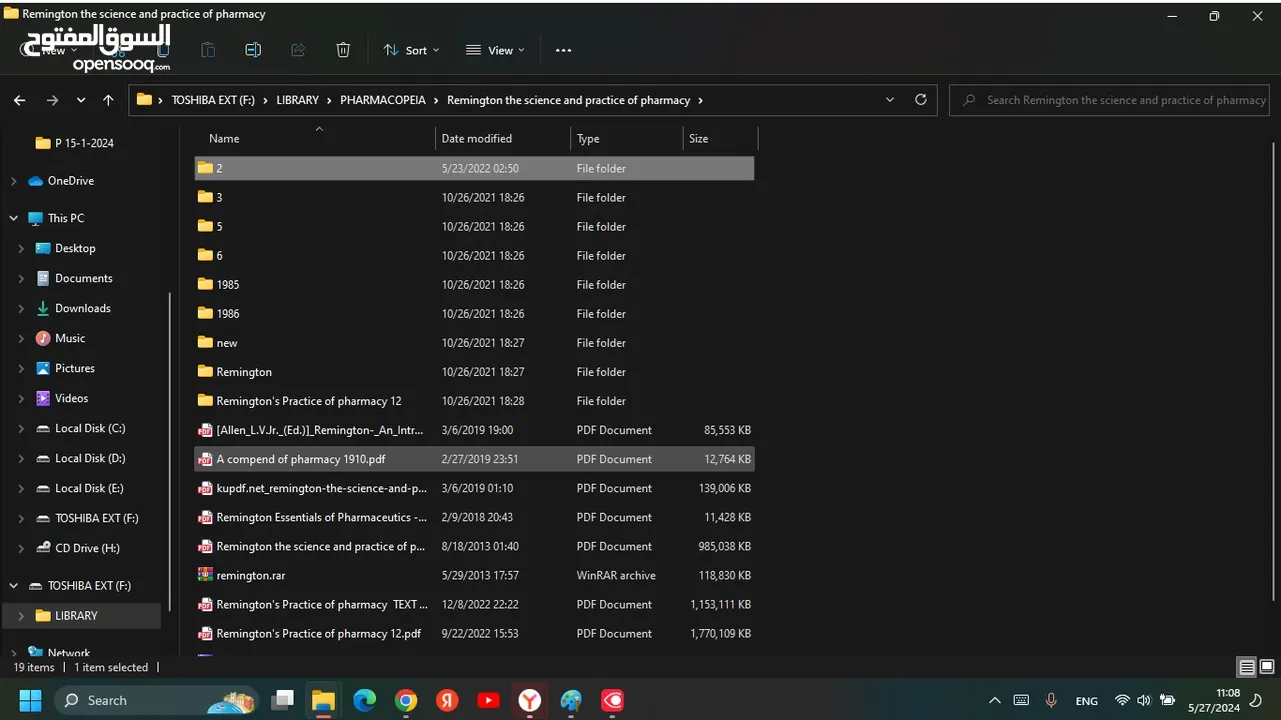
Task: Click File Explorer icon on the taskbar
Action: coord(323,700)
